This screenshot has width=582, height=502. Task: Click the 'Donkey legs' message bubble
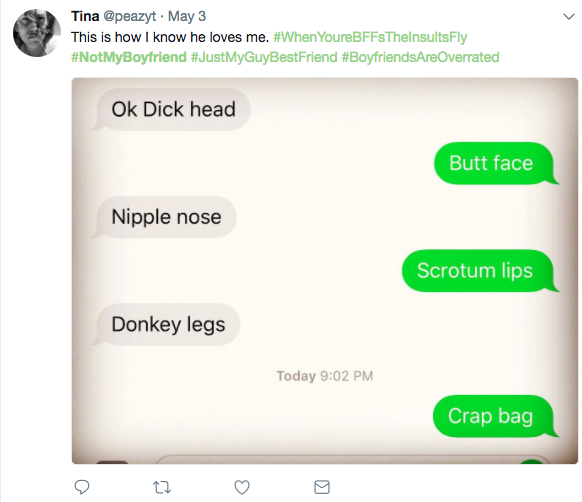[x=166, y=325]
